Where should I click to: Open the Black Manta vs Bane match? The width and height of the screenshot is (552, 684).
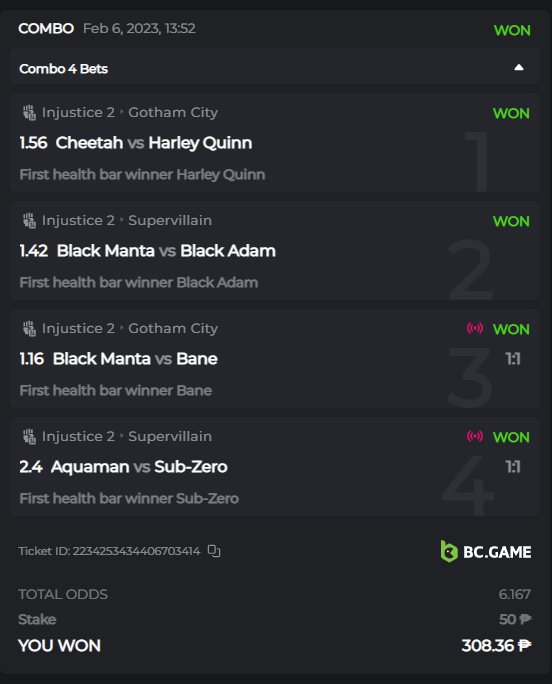tap(135, 359)
